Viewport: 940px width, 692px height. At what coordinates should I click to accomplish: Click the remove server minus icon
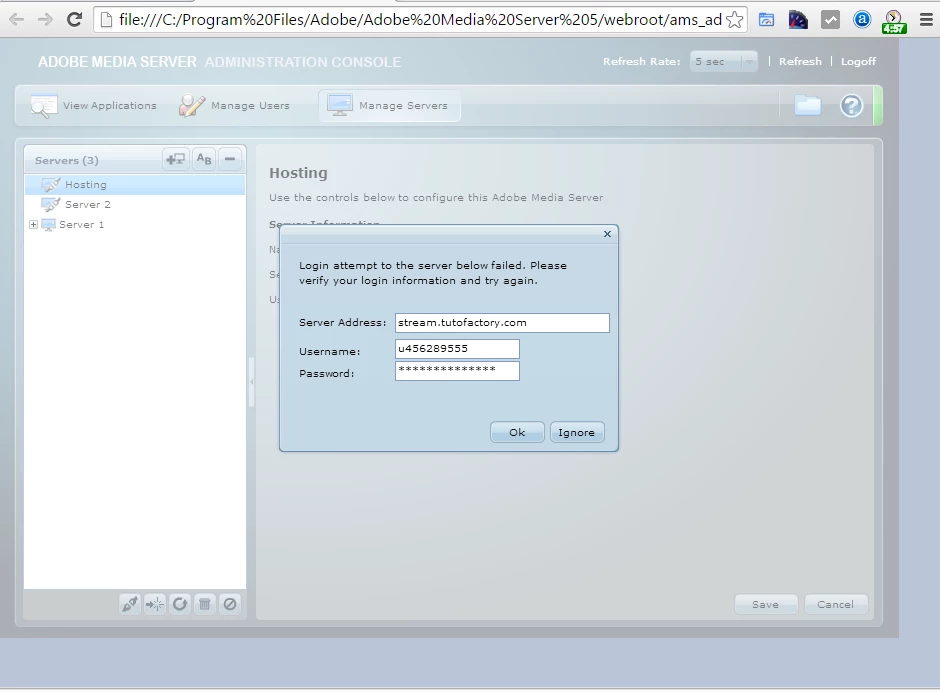tap(230, 160)
